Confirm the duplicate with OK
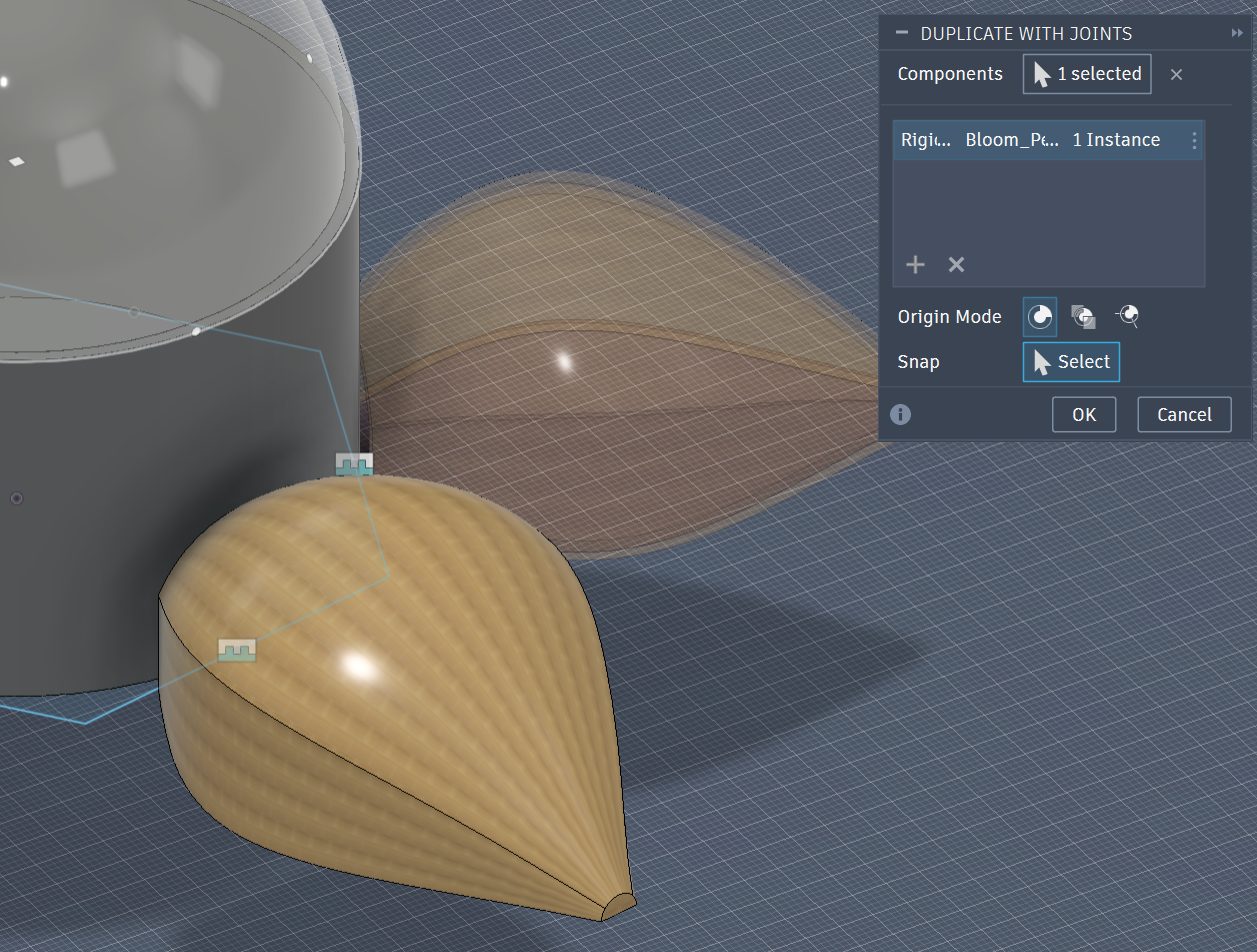 coord(1084,415)
